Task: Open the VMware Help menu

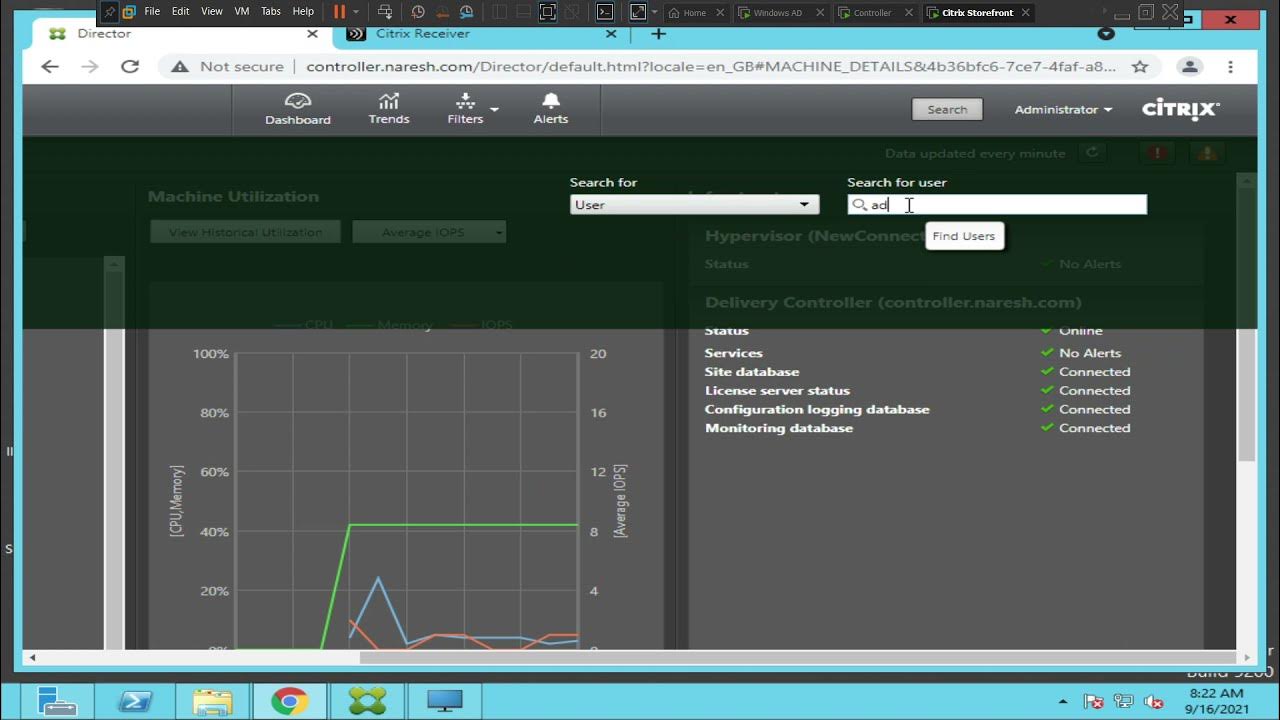Action: coord(303,12)
